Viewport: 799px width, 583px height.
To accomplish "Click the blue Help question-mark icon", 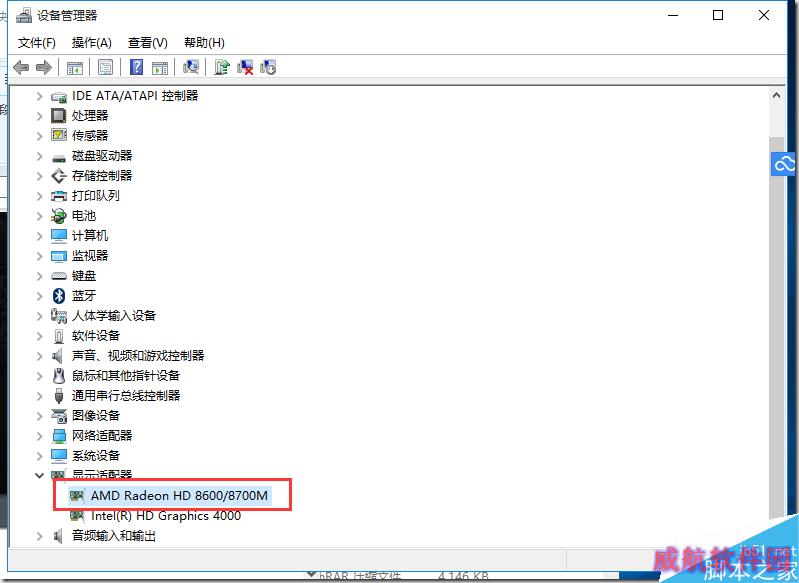I will pyautogui.click(x=137, y=67).
